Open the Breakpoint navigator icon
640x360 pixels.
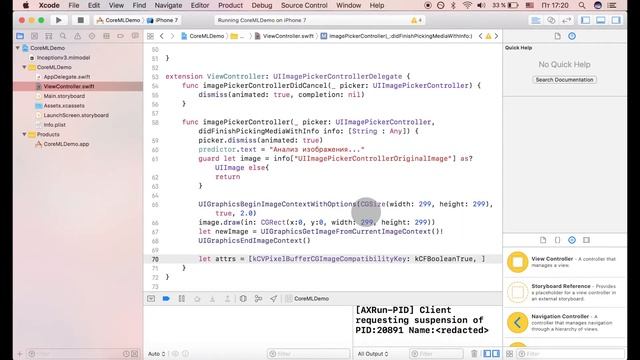pos(120,36)
